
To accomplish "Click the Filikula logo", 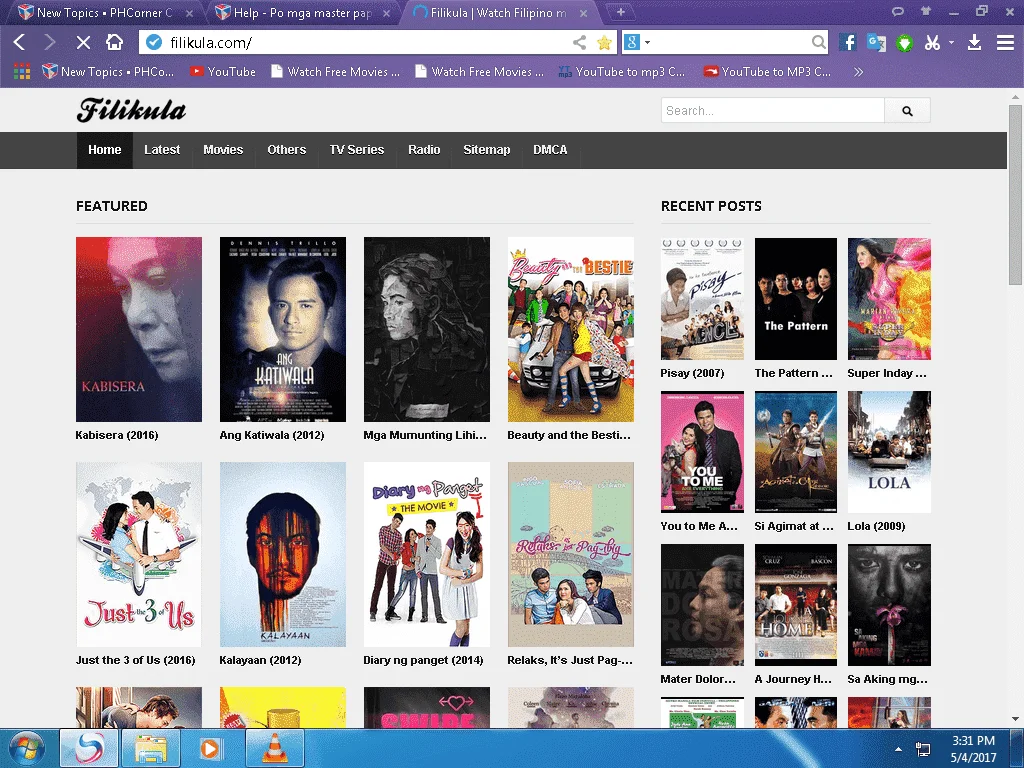I will click(131, 110).
